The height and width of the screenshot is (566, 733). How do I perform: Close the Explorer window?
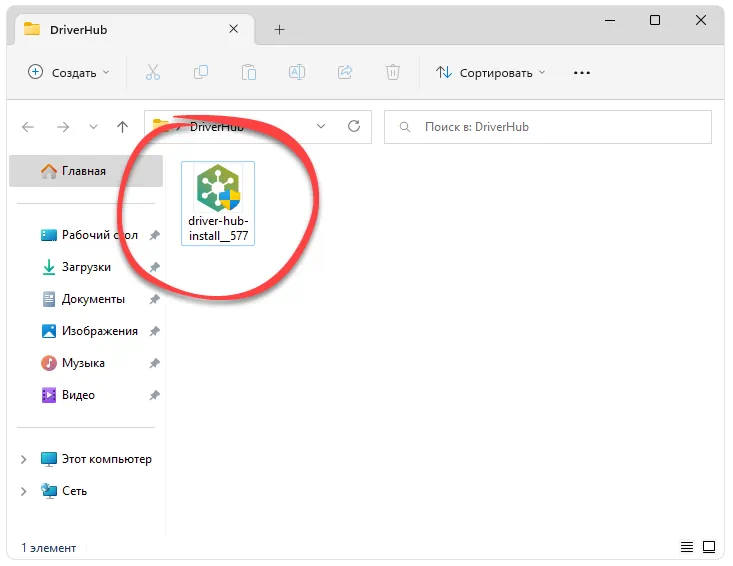[x=701, y=20]
